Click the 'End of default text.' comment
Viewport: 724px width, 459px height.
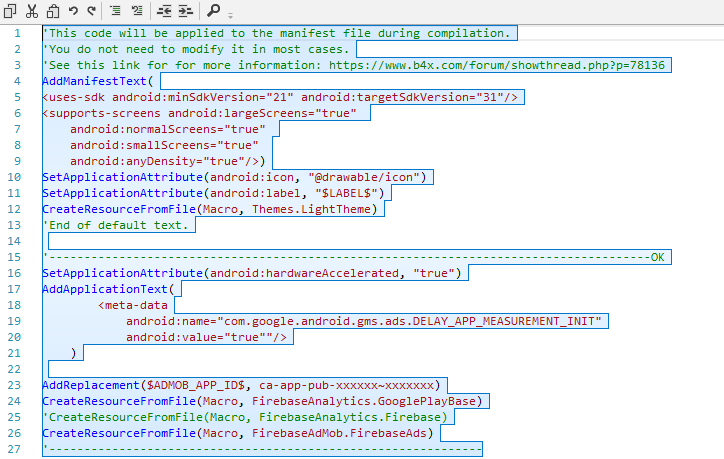pyautogui.click(x=115, y=225)
